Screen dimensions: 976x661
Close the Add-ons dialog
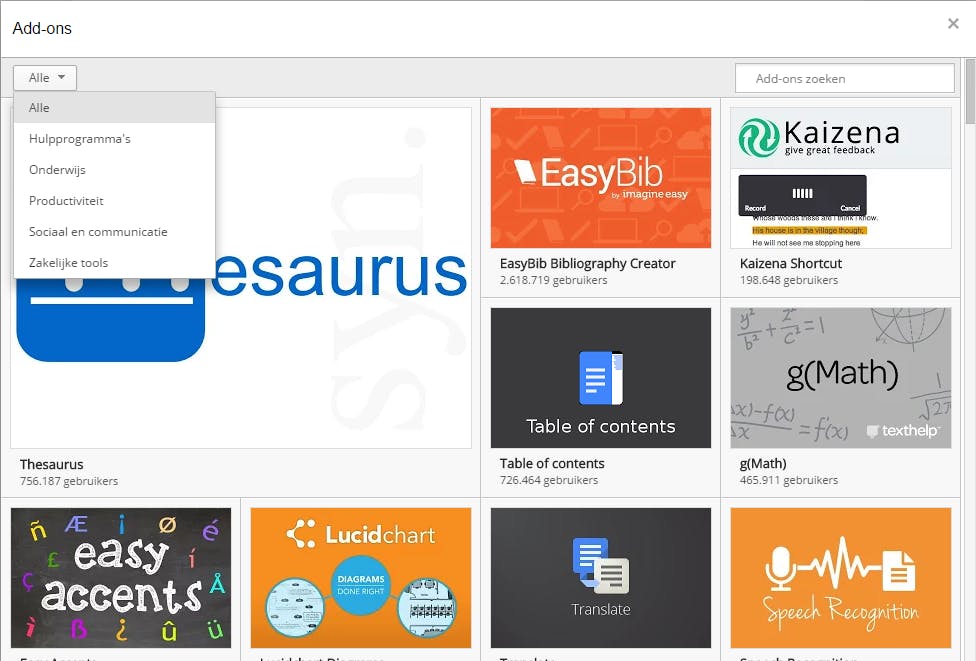pos(953,24)
